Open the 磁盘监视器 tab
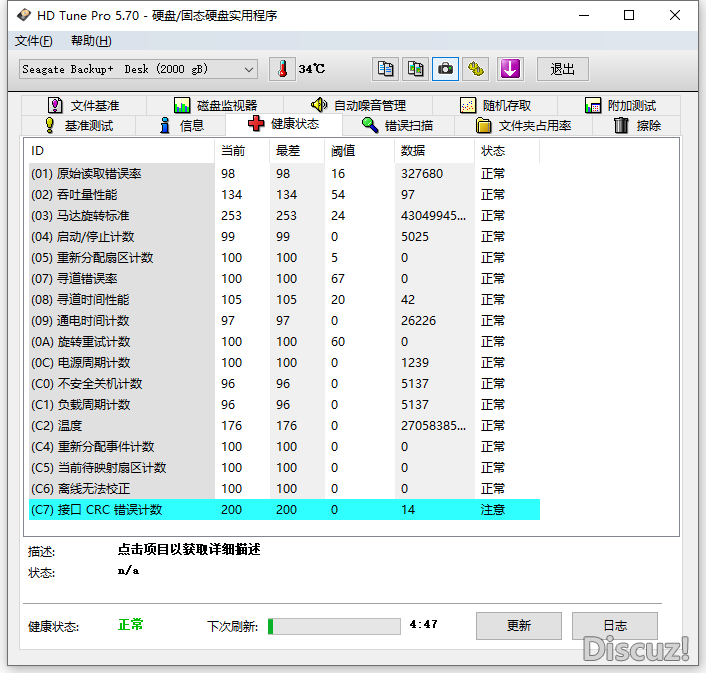 click(x=215, y=105)
